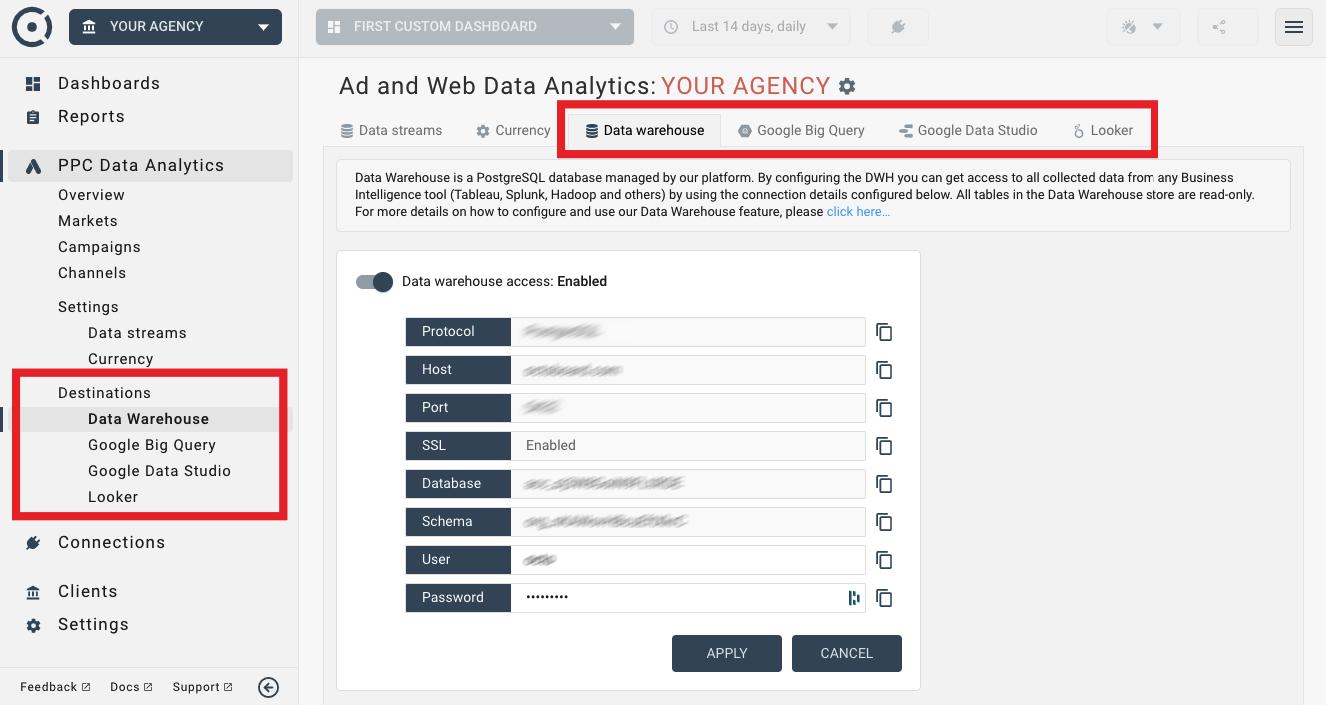Switch to the Data streams tab
The width and height of the screenshot is (1326, 705).
pos(391,130)
